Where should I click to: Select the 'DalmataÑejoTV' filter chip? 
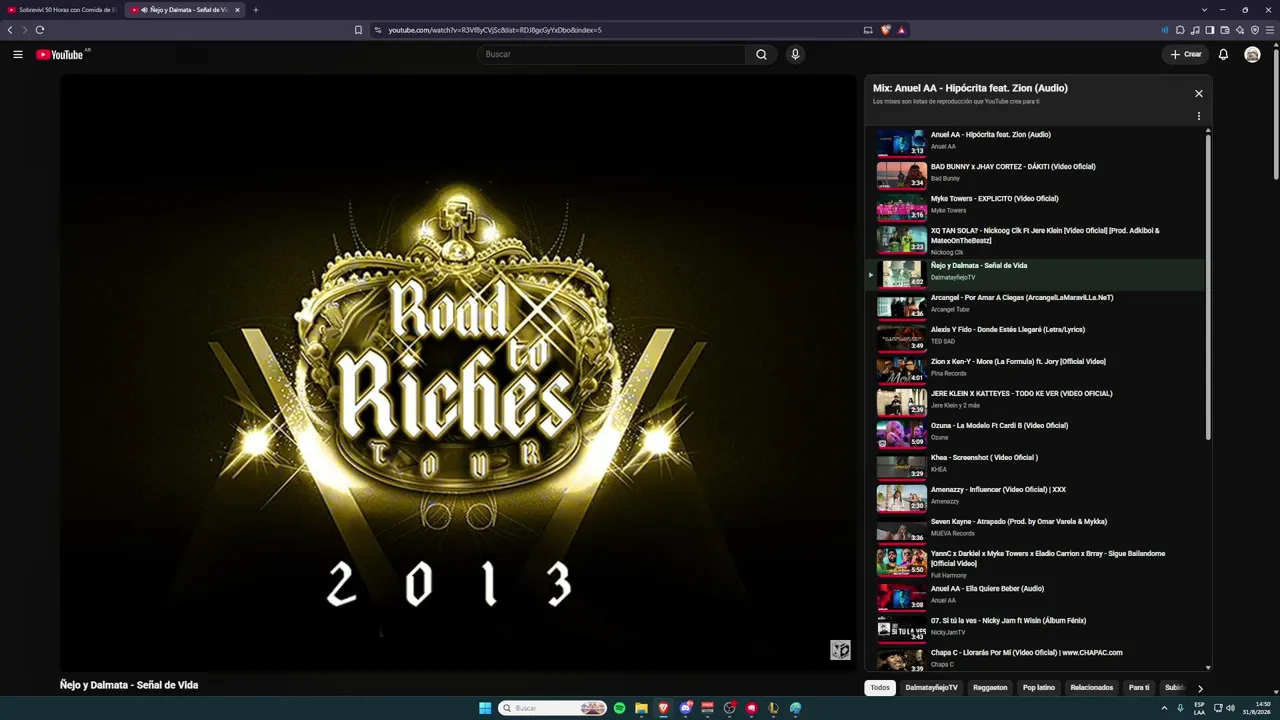click(x=931, y=688)
